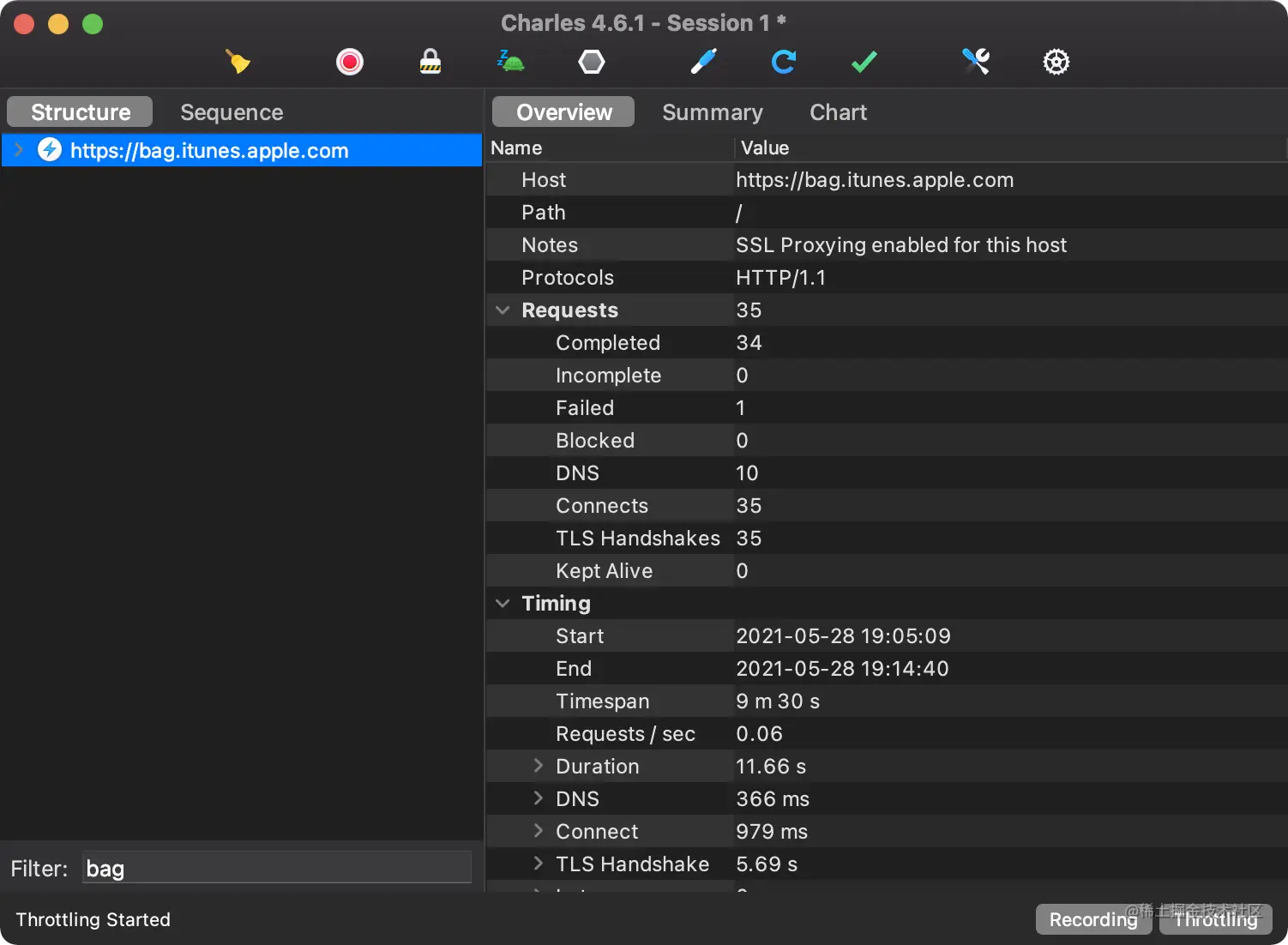Viewport: 1288px width, 945px height.
Task: Toggle SSL proxying padlock icon
Action: (430, 62)
